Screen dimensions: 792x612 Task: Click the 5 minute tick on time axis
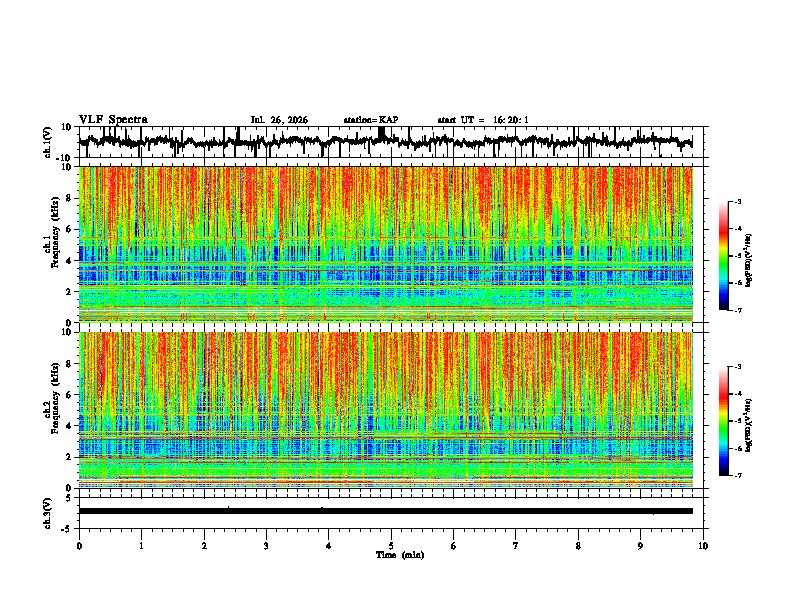(391, 546)
